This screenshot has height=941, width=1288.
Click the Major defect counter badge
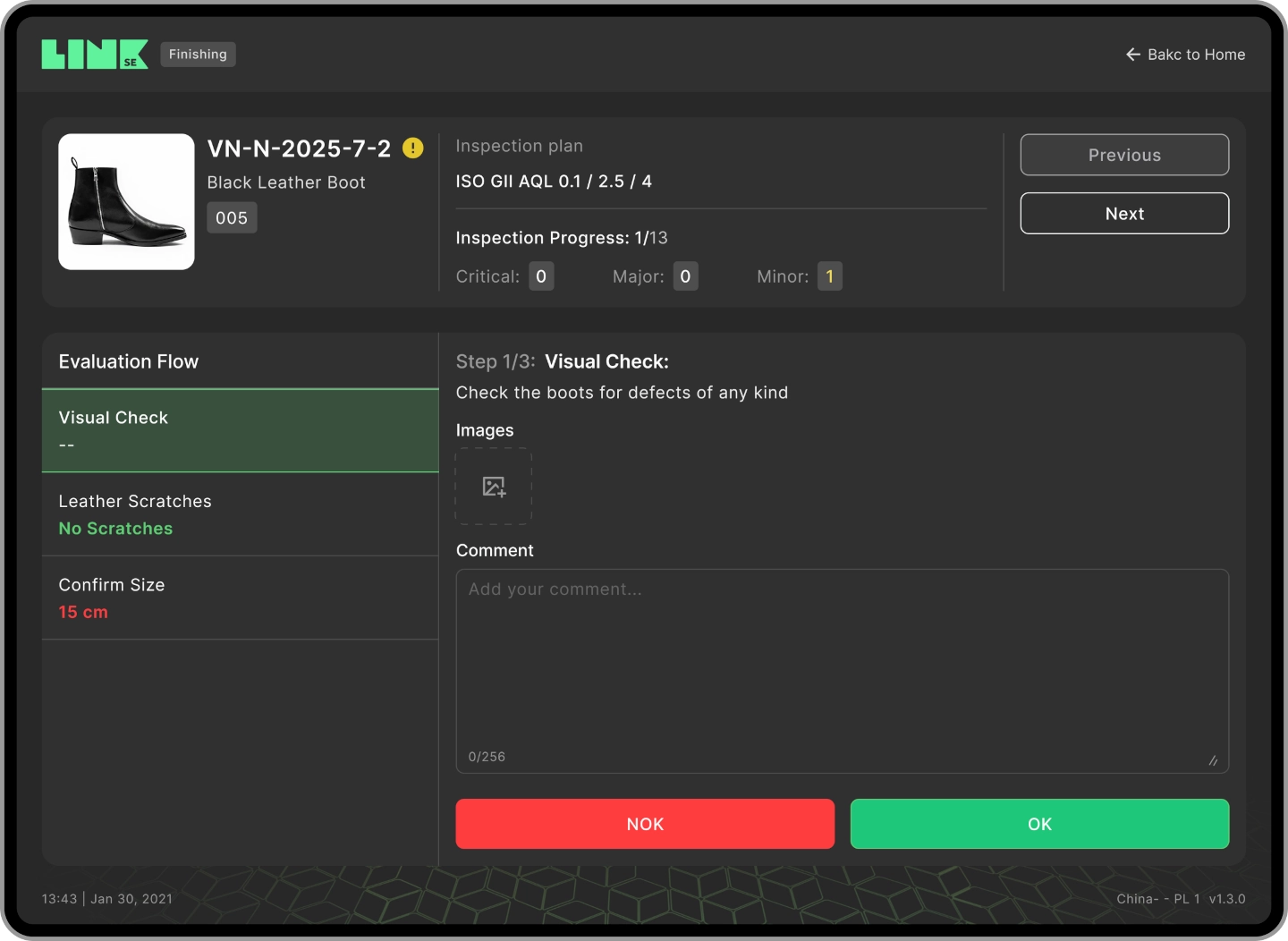[x=685, y=276]
